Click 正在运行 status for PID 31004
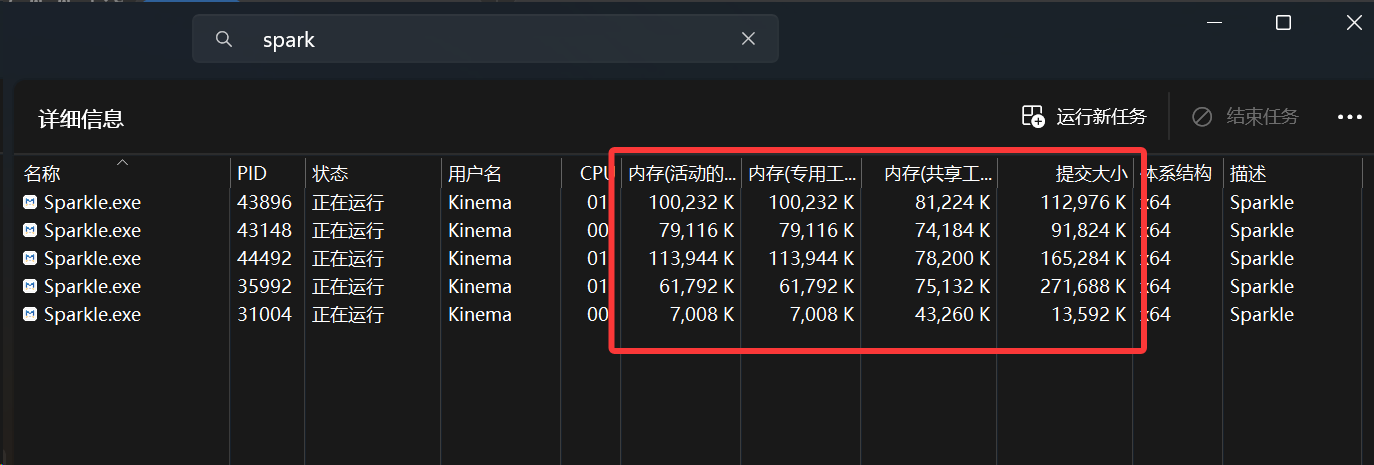The width and height of the screenshot is (1374, 465). [348, 314]
